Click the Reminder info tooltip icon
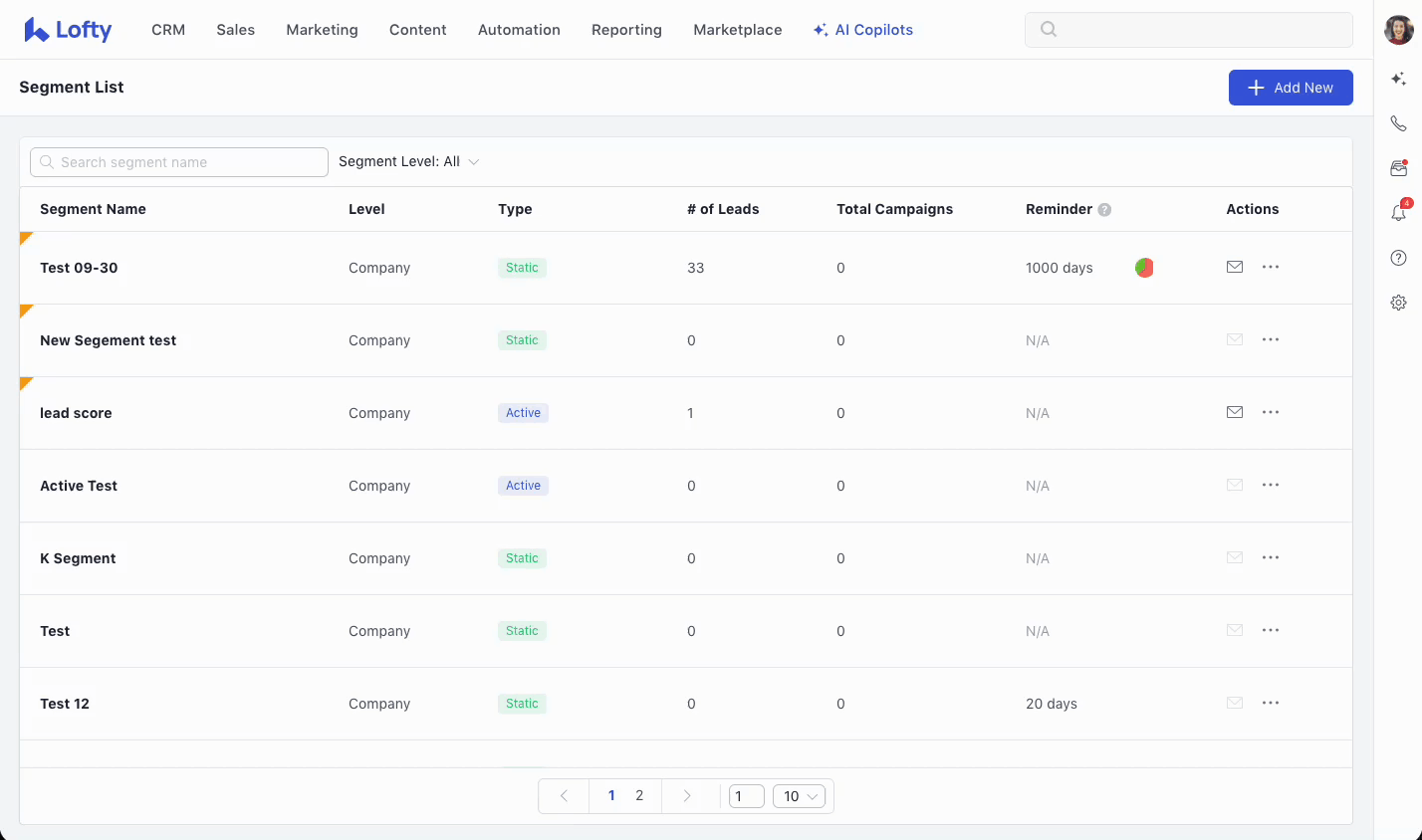 click(1104, 210)
